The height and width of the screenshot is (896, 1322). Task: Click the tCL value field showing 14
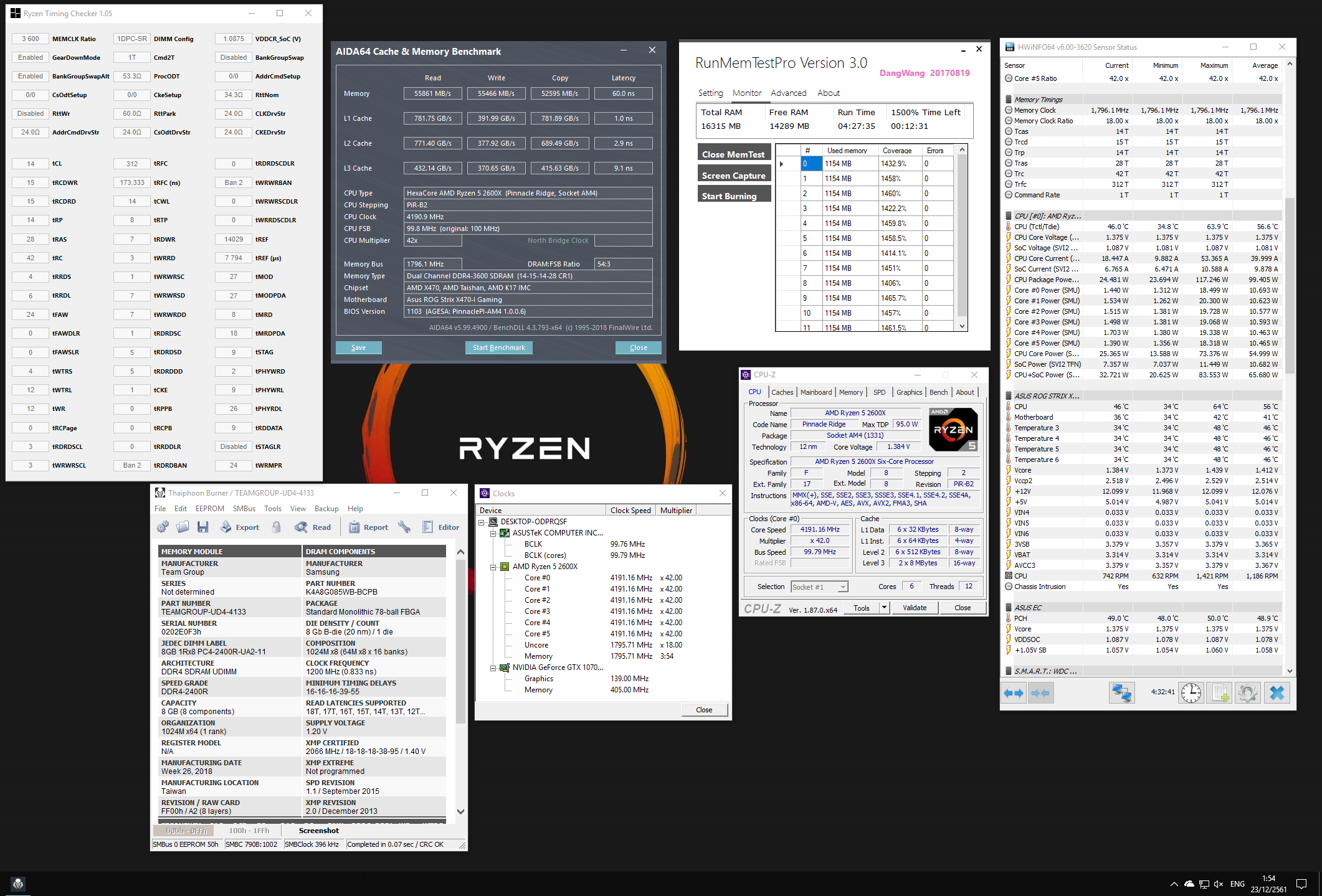click(31, 164)
